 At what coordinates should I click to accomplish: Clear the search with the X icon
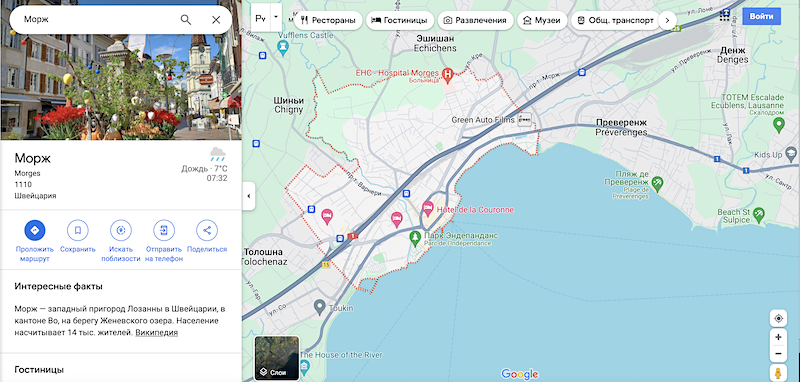216,20
